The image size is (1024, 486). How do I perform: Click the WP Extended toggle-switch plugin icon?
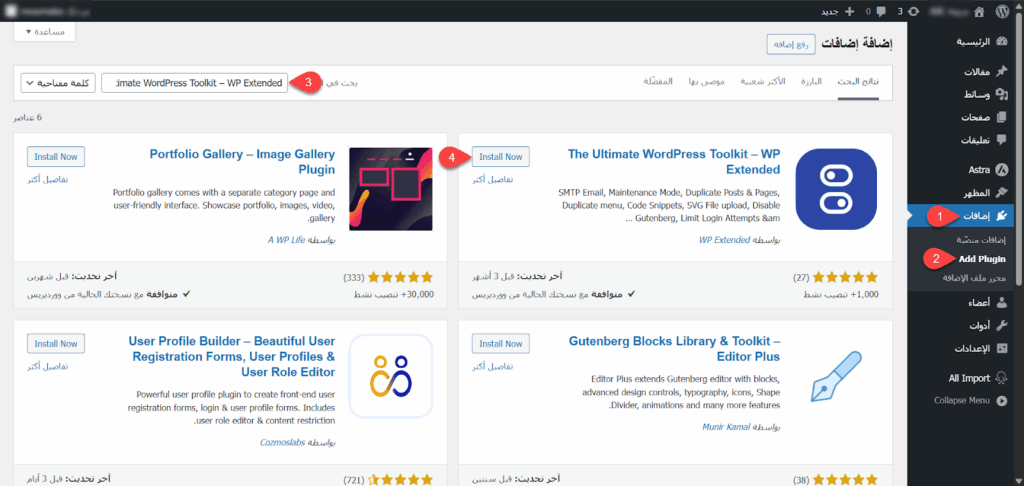click(837, 189)
